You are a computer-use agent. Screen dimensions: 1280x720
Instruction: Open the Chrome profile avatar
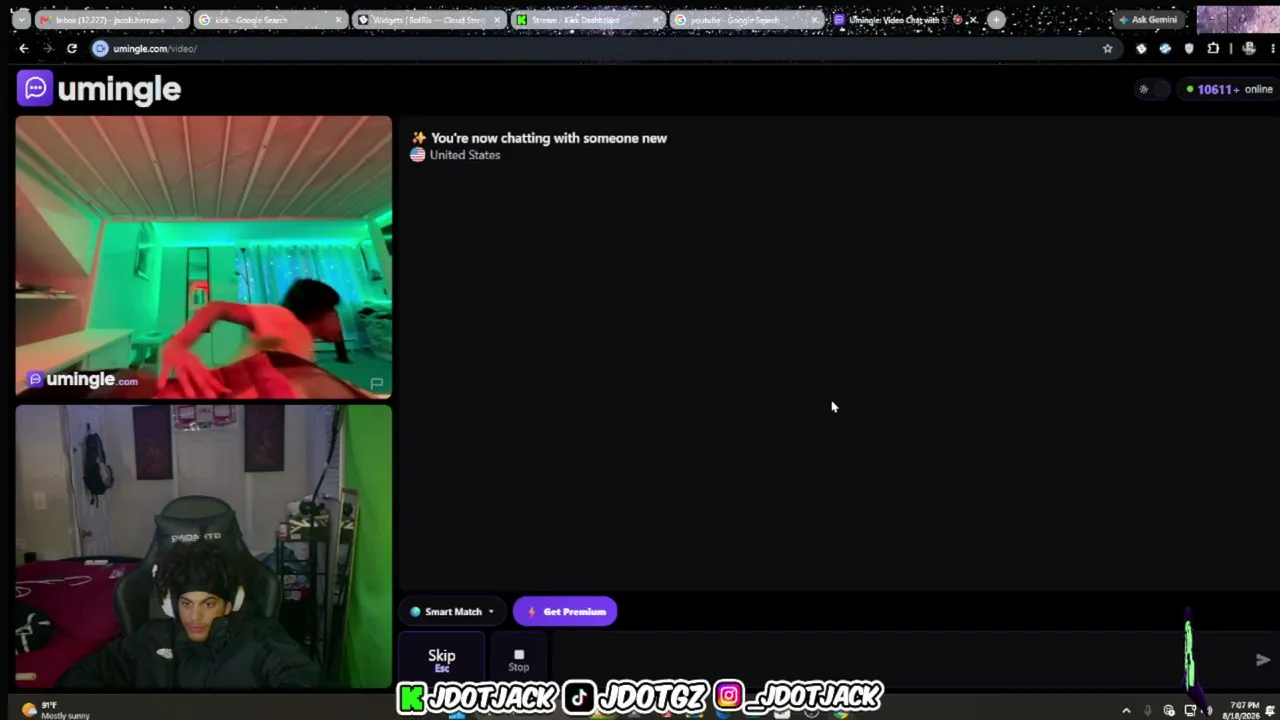(1249, 48)
